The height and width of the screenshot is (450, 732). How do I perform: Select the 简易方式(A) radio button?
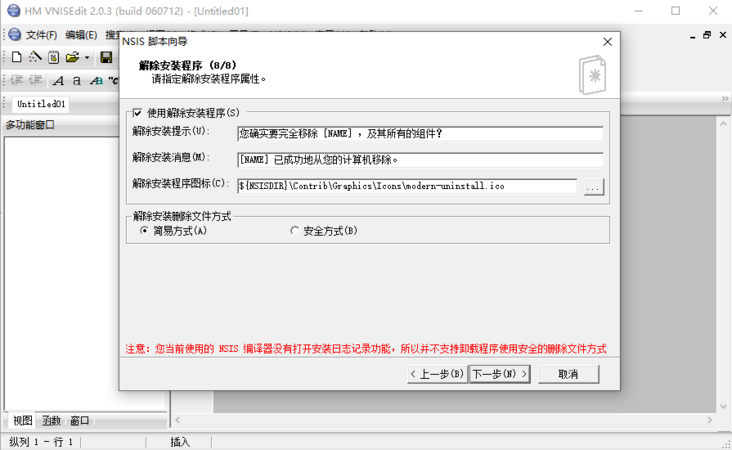coord(144,231)
